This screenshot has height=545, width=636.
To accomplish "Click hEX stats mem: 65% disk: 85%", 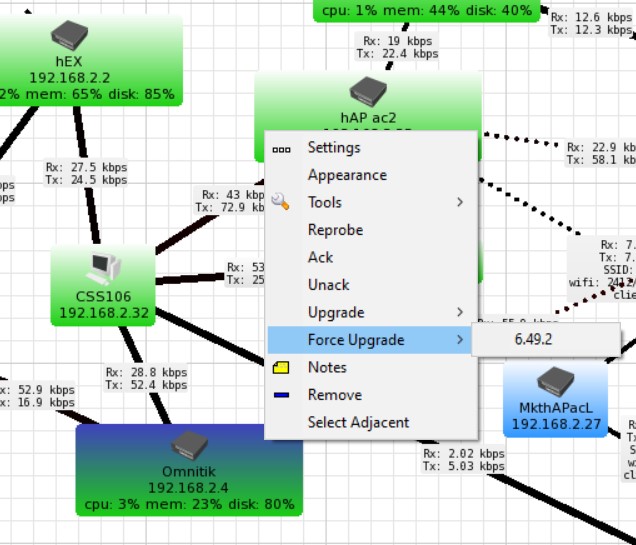I will point(100,94).
